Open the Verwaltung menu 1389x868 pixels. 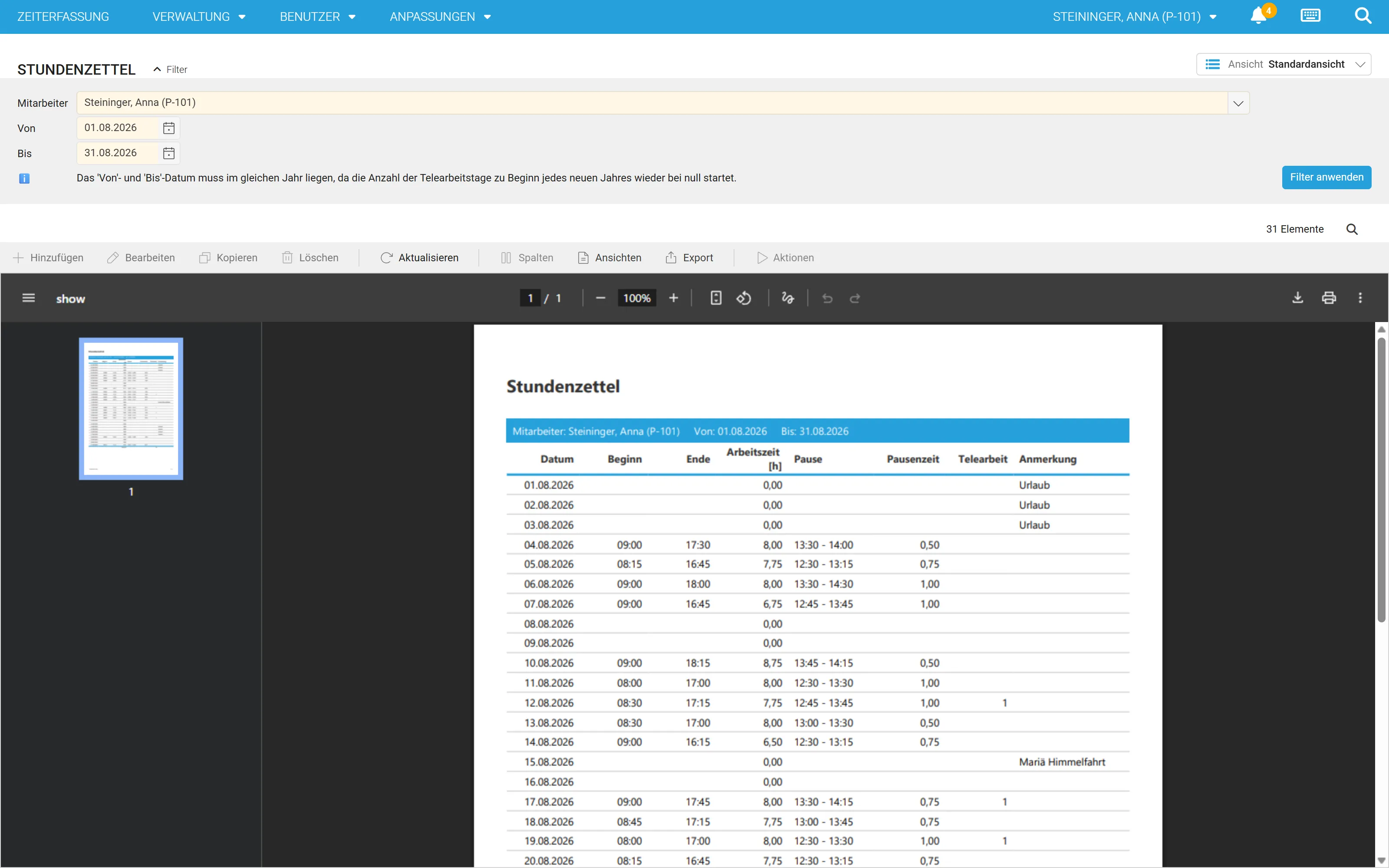point(199,16)
